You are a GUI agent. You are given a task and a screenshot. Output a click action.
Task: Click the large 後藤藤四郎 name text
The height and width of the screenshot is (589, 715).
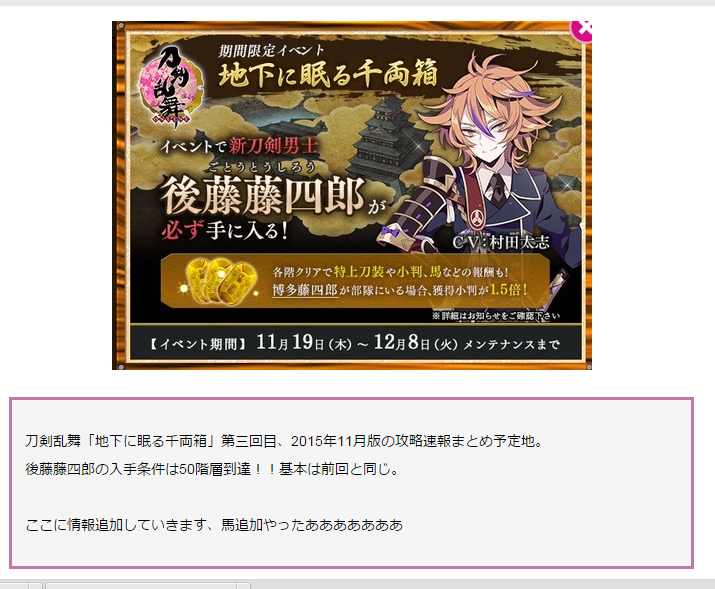pyautogui.click(x=262, y=196)
